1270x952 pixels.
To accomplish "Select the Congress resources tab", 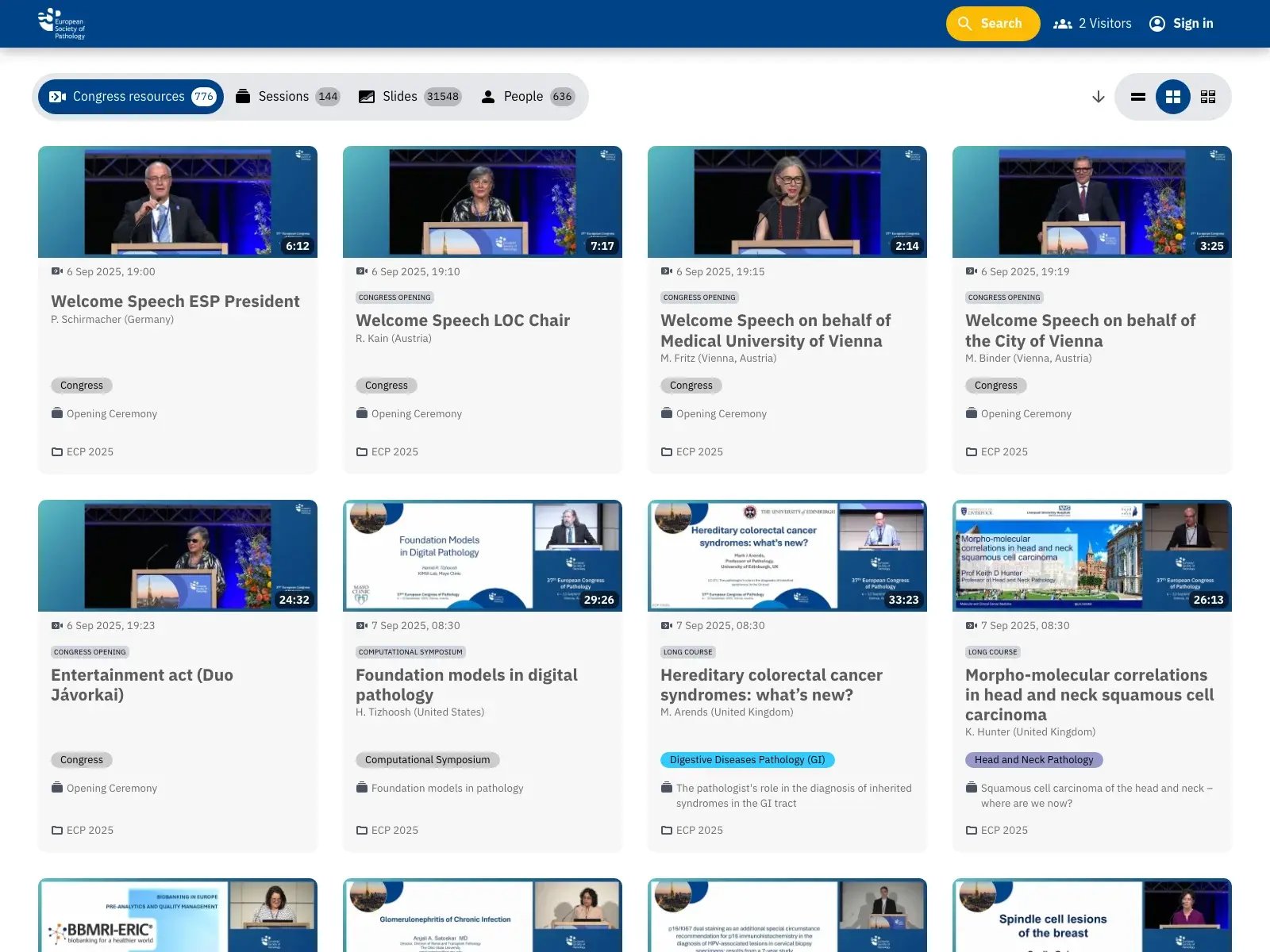I will 131,97.
